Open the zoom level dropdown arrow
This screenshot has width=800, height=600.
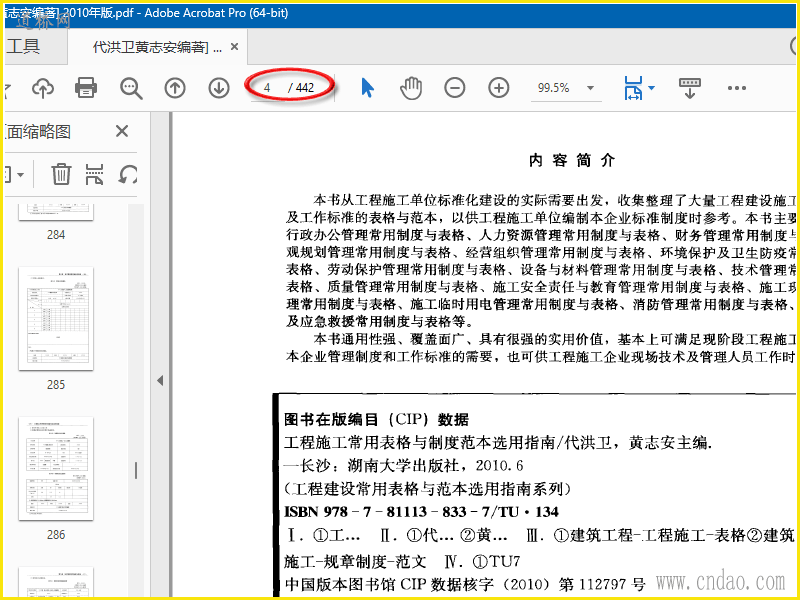tap(590, 88)
